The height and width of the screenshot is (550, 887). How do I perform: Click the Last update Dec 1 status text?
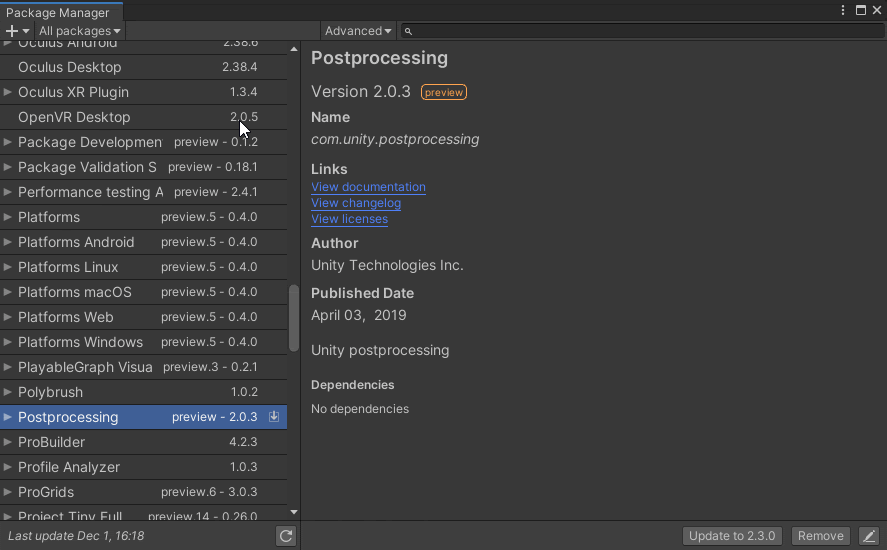pyautogui.click(x=76, y=536)
